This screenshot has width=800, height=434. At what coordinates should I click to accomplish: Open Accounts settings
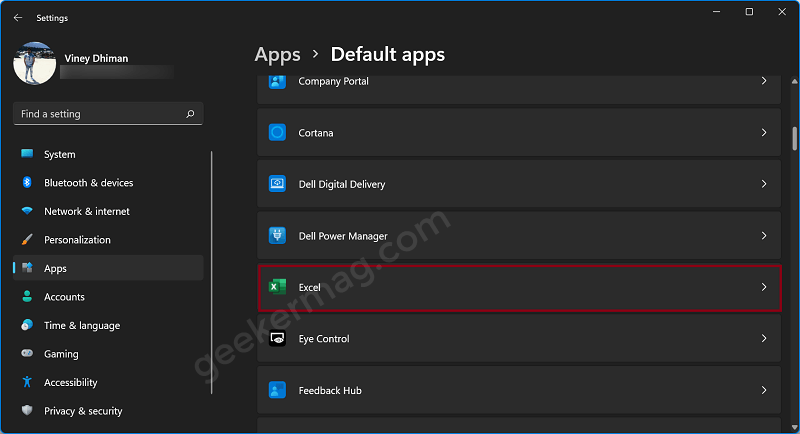(x=108, y=297)
